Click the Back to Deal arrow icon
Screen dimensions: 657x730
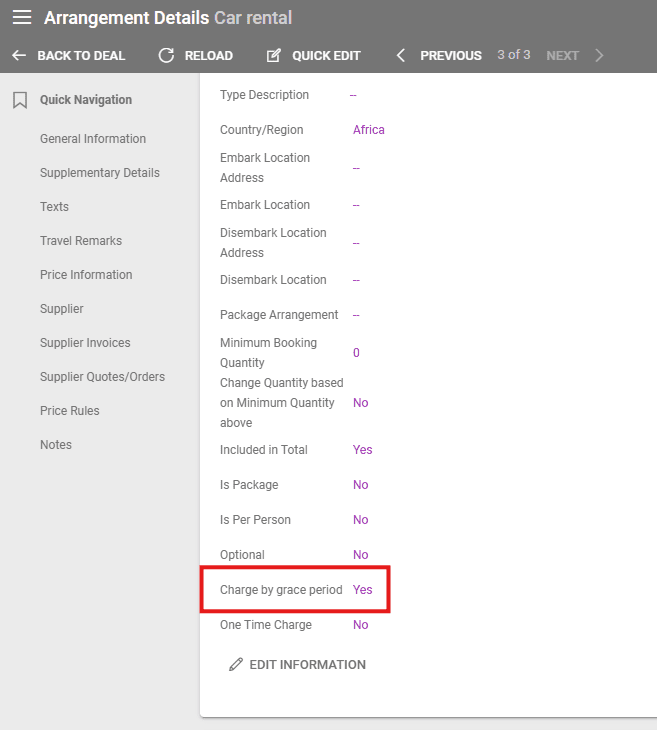click(x=19, y=56)
